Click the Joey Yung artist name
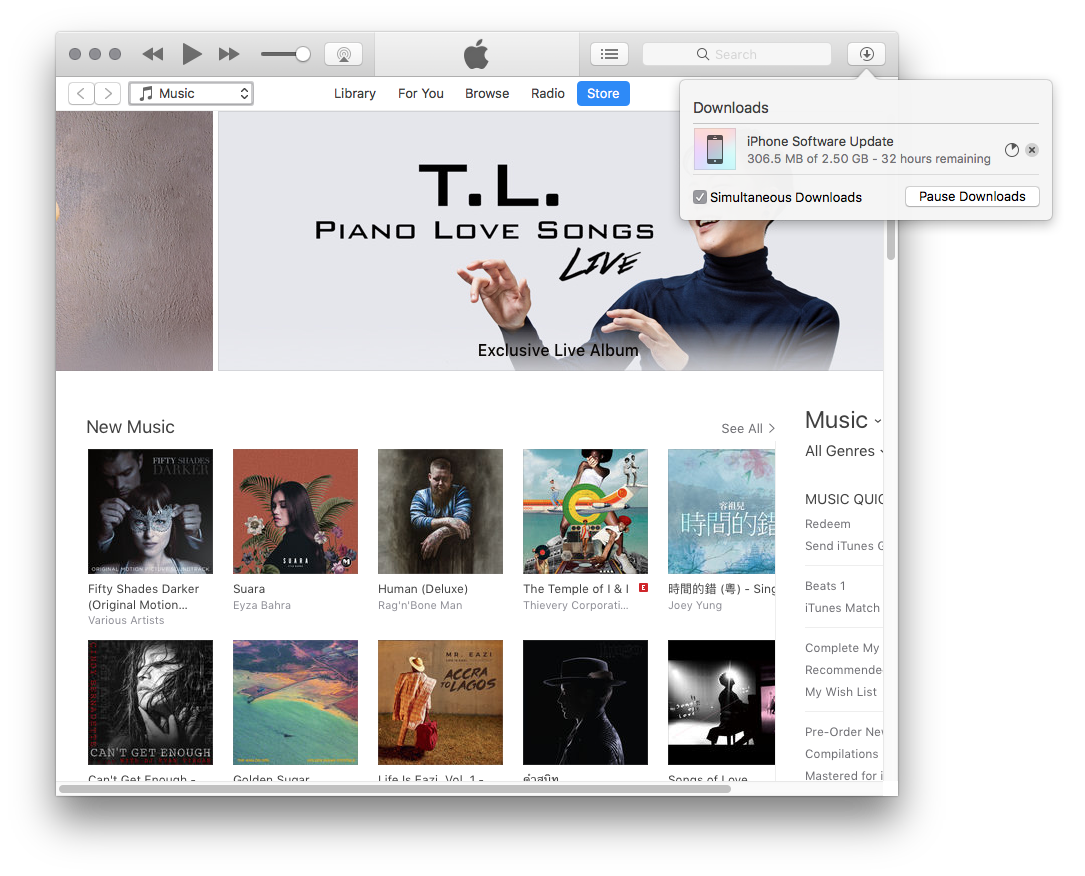The width and height of the screenshot is (1085, 876). (x=695, y=605)
